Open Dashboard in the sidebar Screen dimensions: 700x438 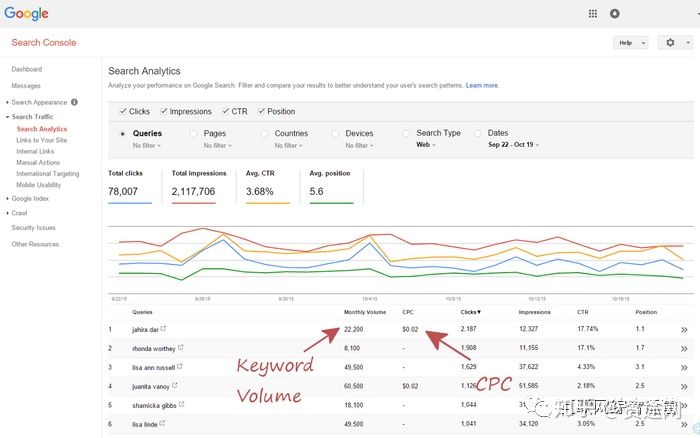click(27, 69)
